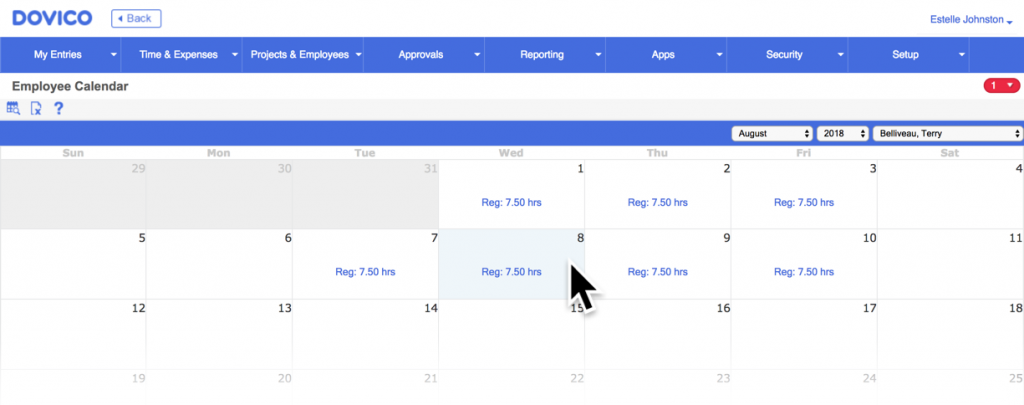Open the Belliveau, Terry employee selector
This screenshot has height=405, width=1024.
[x=948, y=133]
